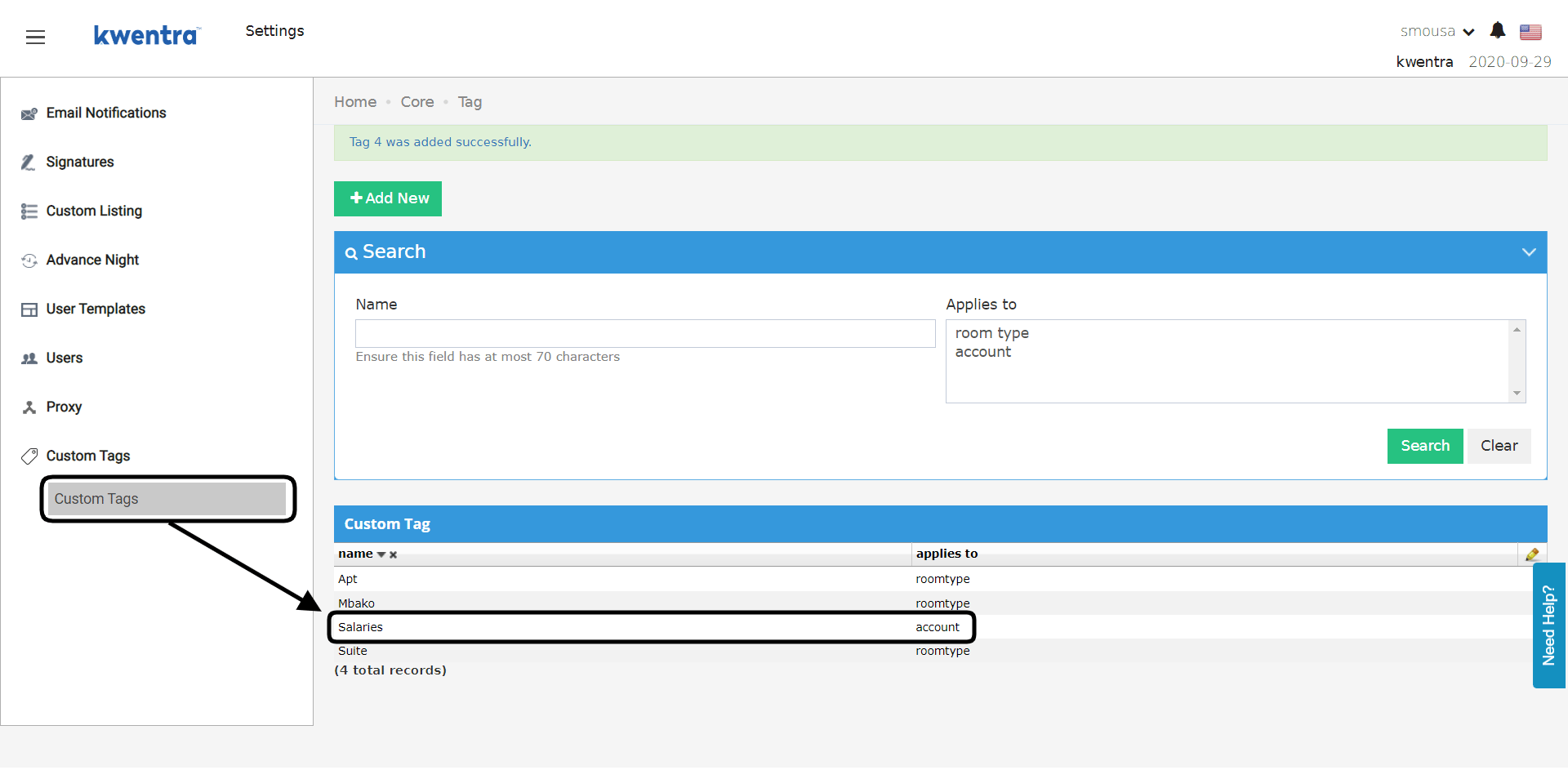Open the smousa user dropdown
This screenshot has height=770, width=1568.
(x=1437, y=31)
